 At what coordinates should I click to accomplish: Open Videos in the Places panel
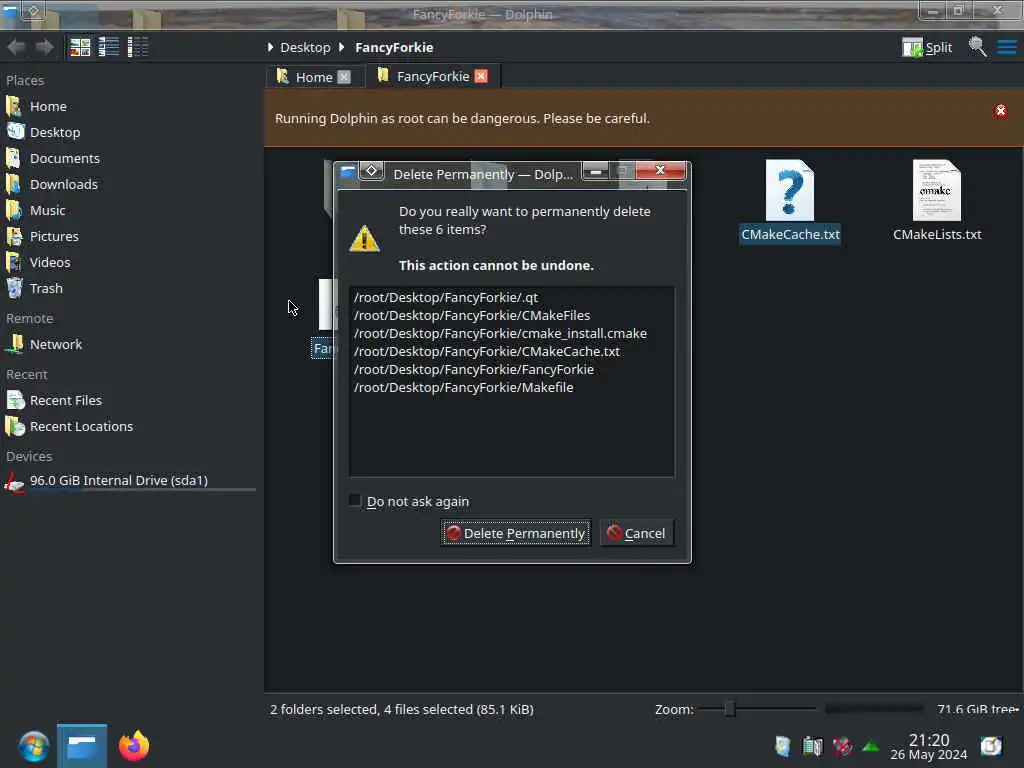(x=50, y=263)
